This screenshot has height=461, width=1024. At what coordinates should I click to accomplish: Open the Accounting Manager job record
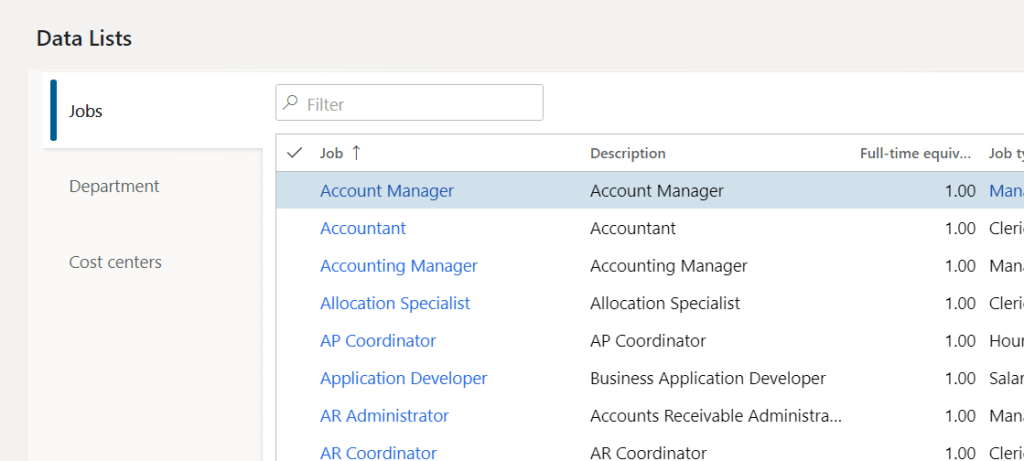(x=398, y=266)
